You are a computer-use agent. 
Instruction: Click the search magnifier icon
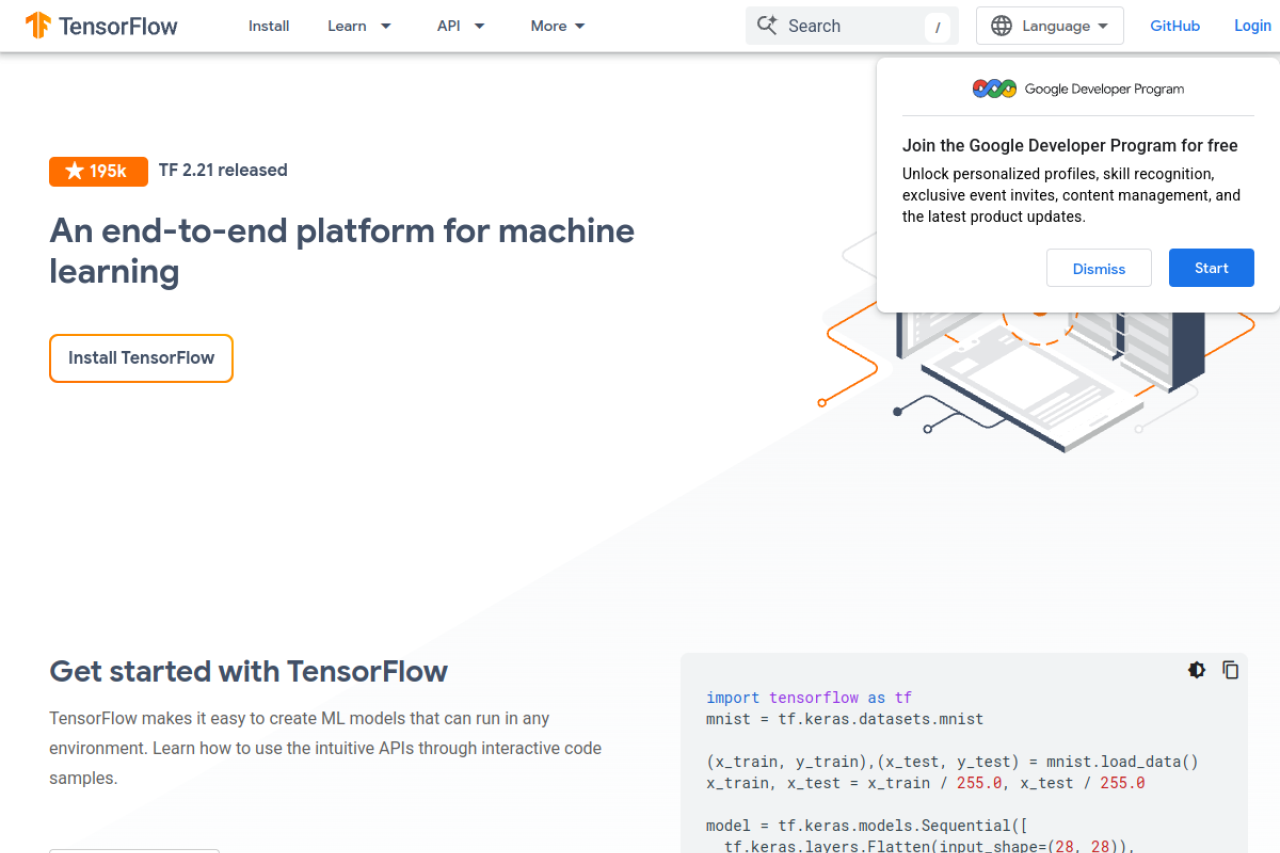[x=767, y=25]
